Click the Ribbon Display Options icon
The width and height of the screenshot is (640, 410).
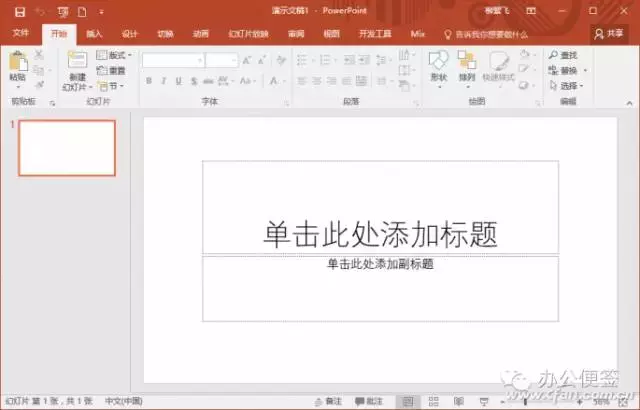click(531, 11)
